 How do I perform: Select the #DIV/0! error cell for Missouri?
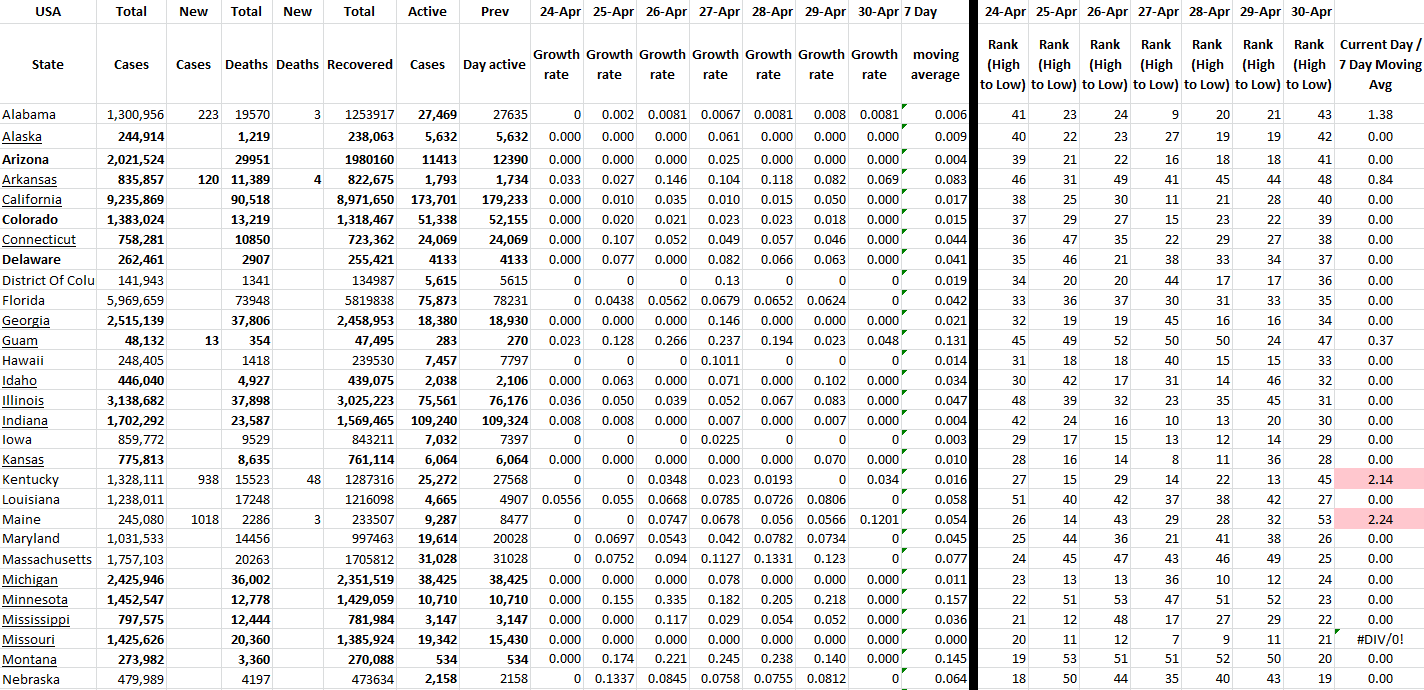tap(1379, 639)
